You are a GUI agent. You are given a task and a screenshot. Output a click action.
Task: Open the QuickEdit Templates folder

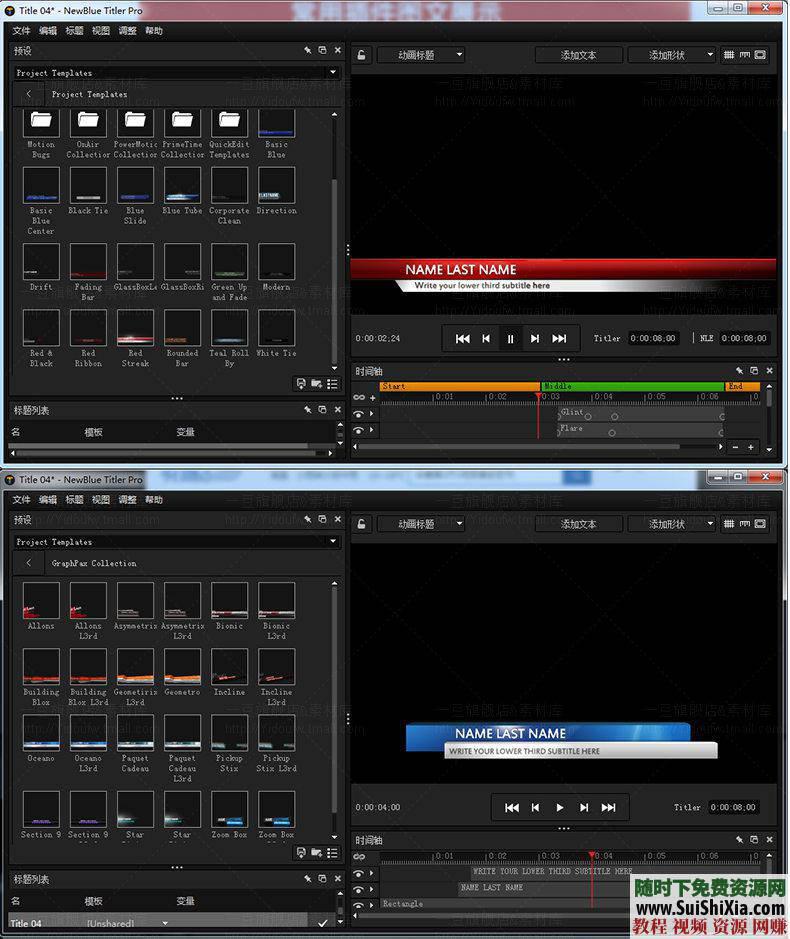click(x=229, y=122)
